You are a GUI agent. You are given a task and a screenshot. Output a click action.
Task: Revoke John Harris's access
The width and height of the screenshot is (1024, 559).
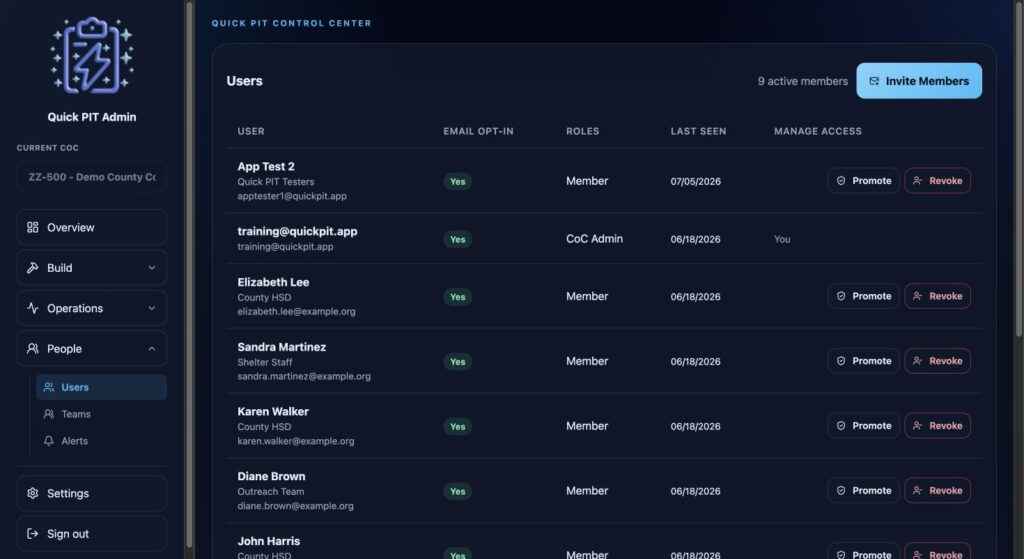(x=937, y=552)
